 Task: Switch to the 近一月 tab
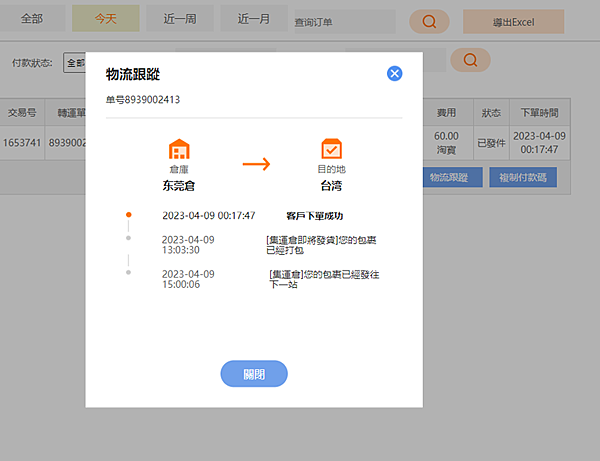254,18
